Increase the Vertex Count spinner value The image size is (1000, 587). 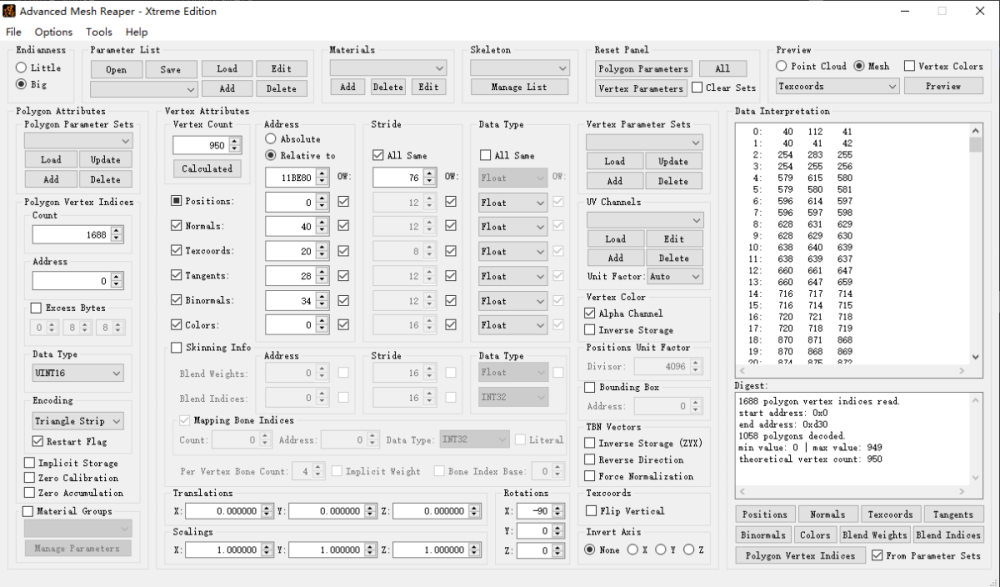coord(235,141)
